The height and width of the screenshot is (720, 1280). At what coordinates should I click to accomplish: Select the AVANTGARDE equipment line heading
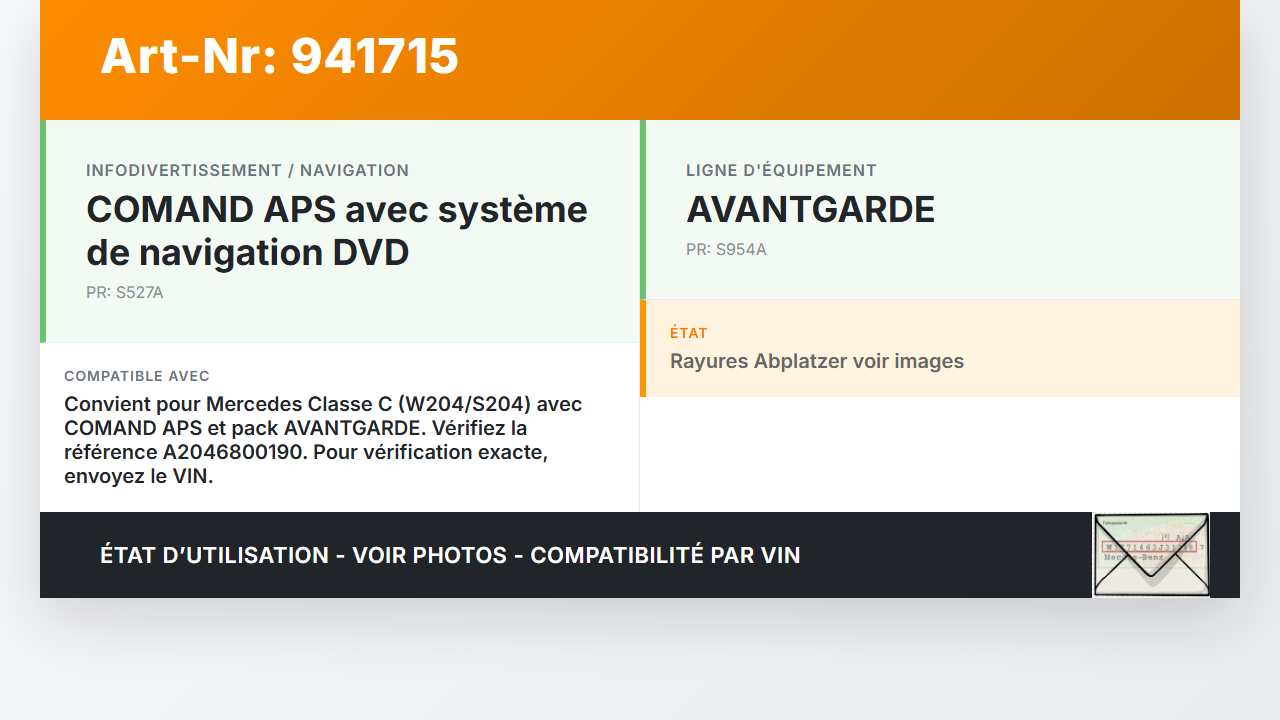click(x=810, y=210)
